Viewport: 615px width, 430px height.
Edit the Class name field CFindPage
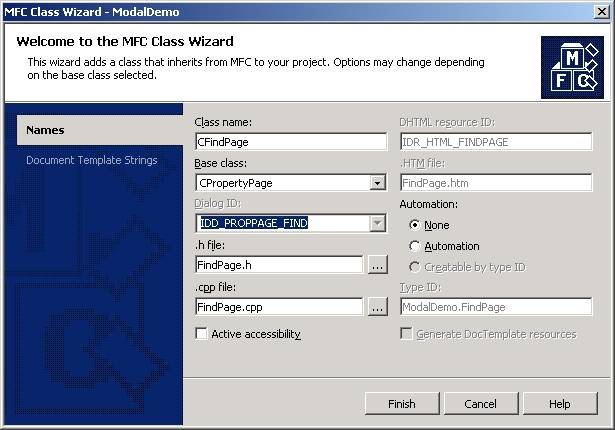[x=291, y=142]
